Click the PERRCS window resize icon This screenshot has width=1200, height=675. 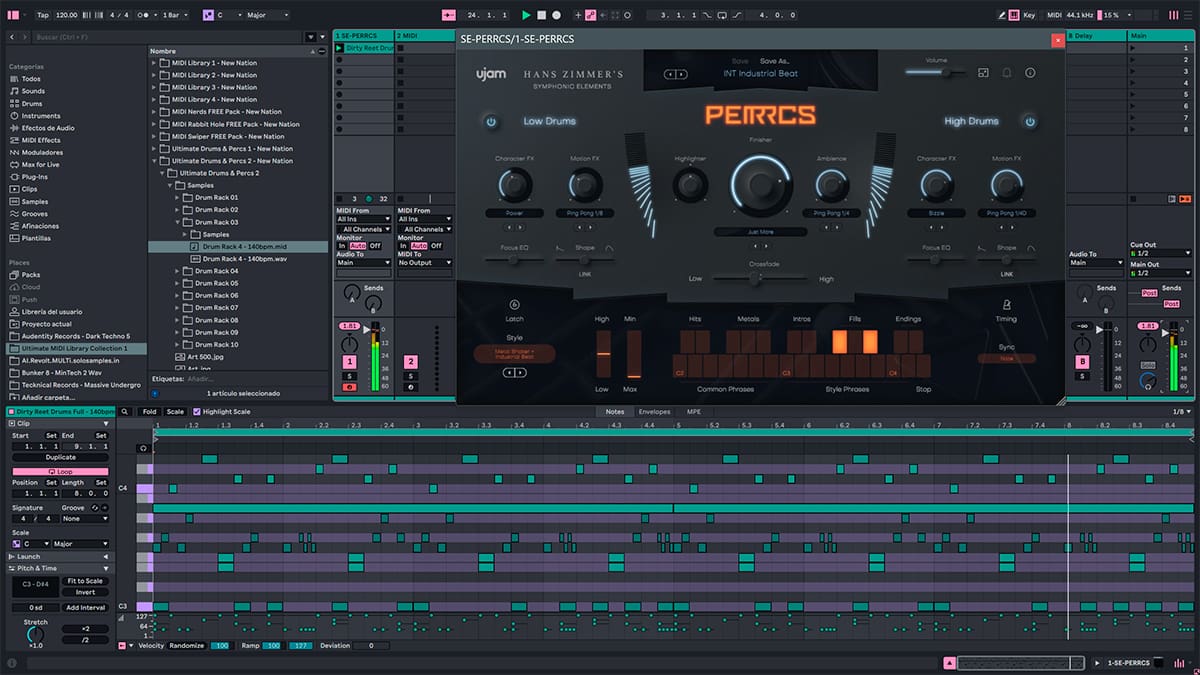983,73
